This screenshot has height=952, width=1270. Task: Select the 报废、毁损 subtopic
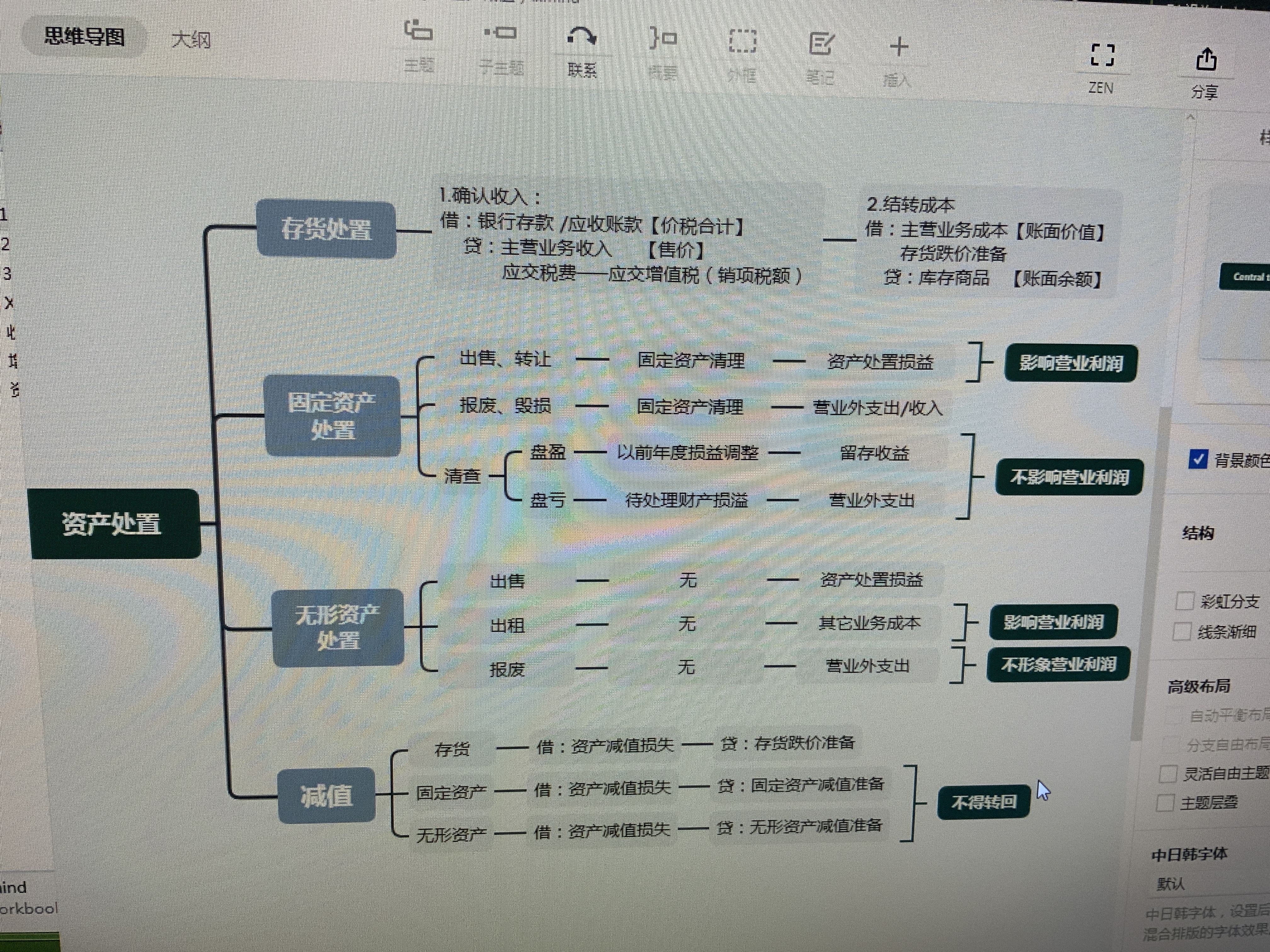pos(505,406)
